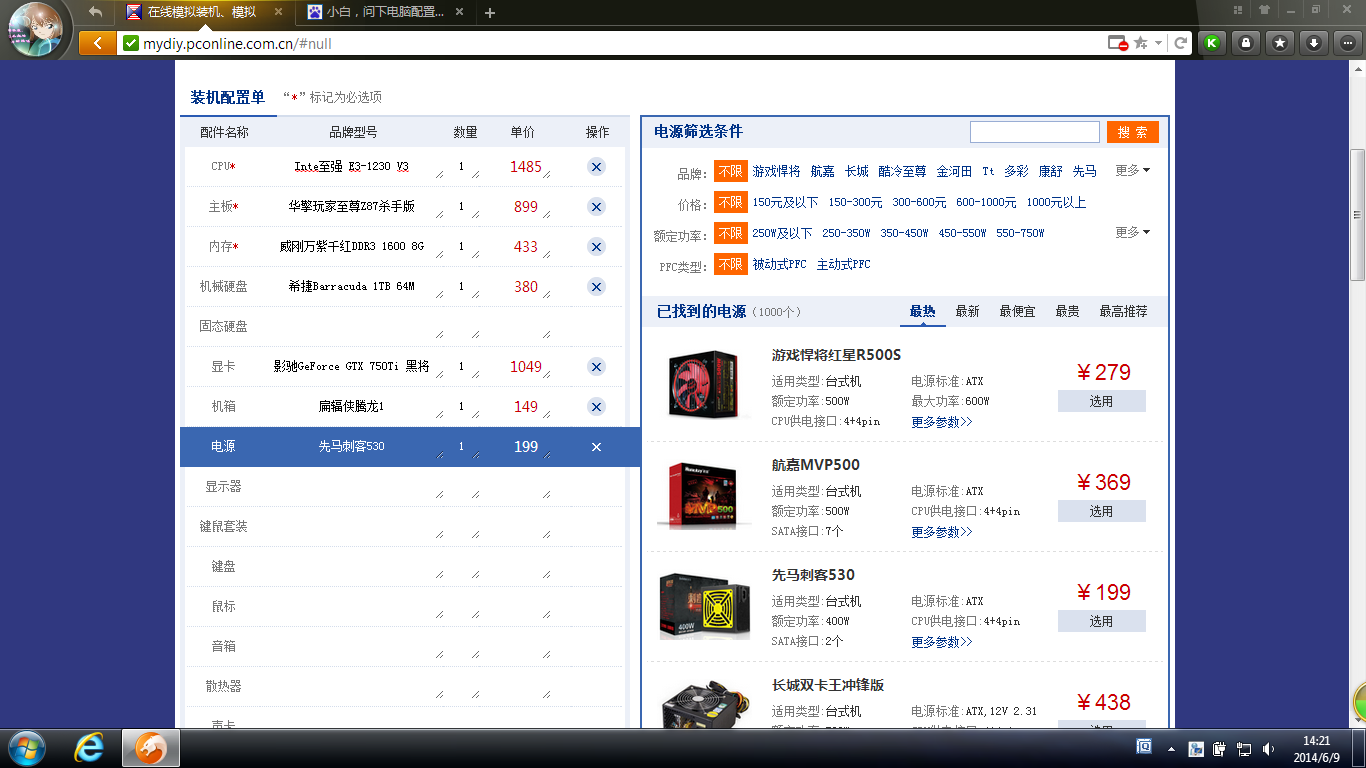Open favorites dropdown arrow in address bar
The width and height of the screenshot is (1366, 768).
point(1159,43)
